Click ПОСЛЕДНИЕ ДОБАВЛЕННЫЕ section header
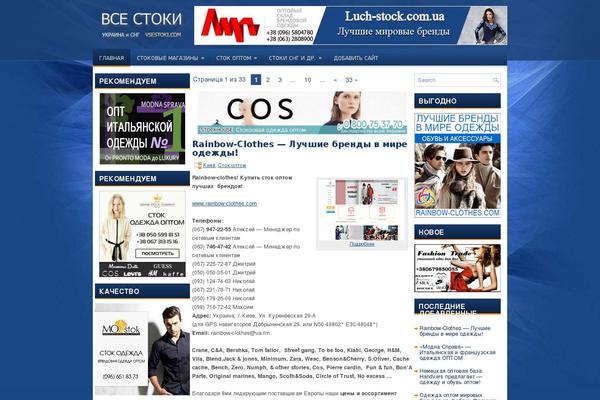600x400 pixels. pyautogui.click(x=457, y=307)
